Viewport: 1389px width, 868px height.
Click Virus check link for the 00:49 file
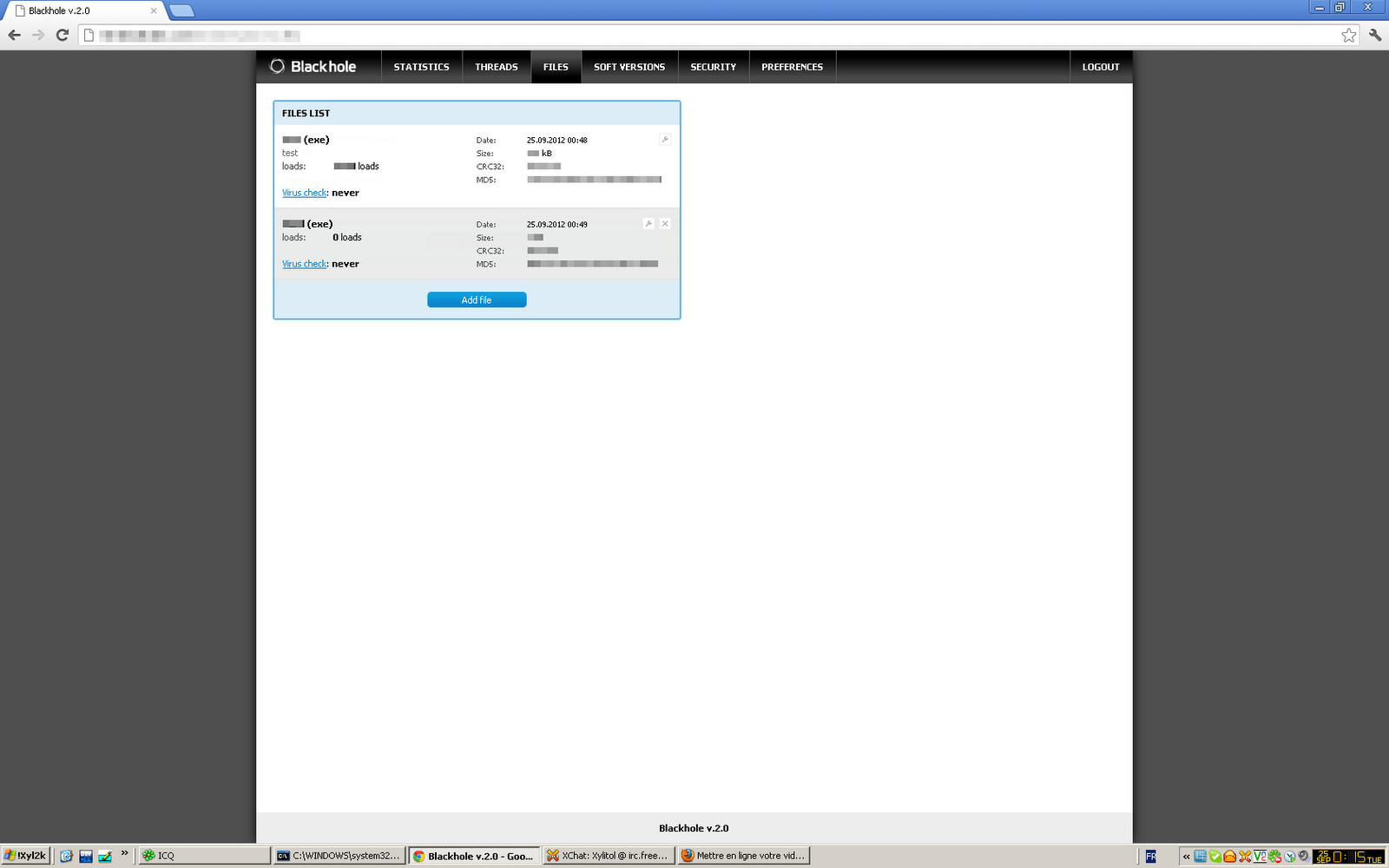tap(305, 264)
